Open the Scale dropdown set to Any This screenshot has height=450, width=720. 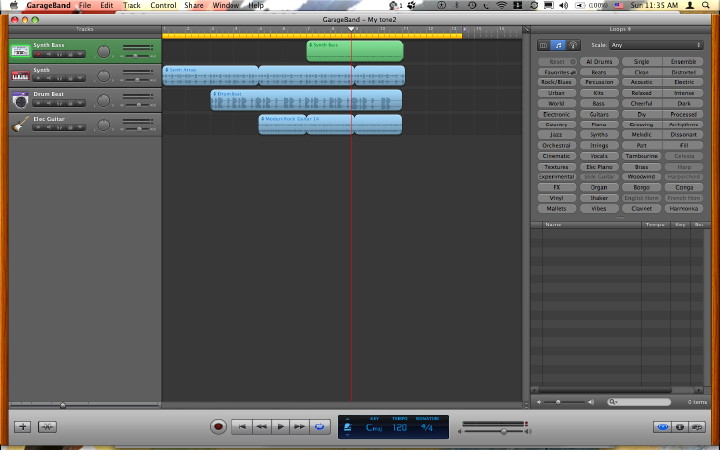point(656,45)
